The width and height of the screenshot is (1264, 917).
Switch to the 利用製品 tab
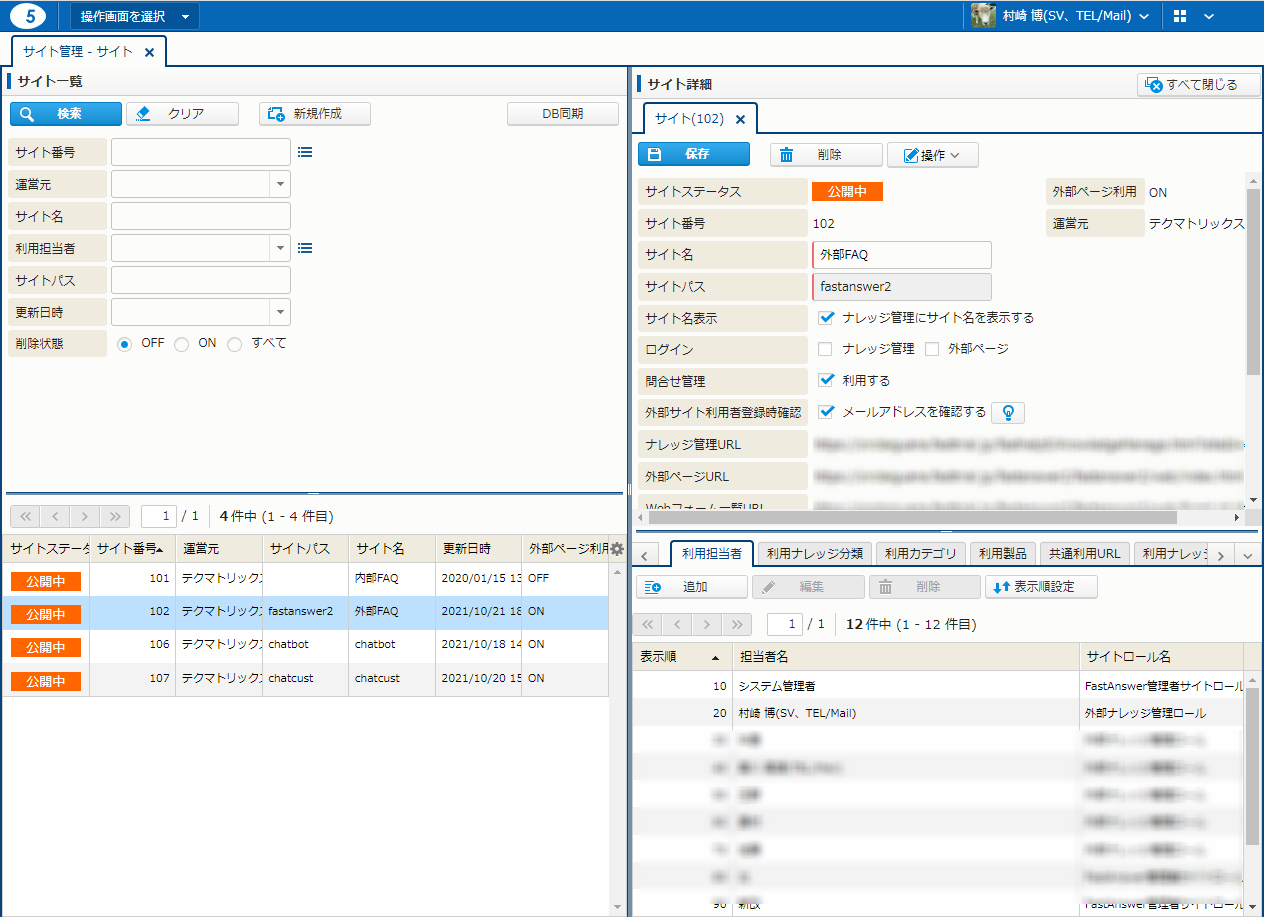click(1002, 553)
